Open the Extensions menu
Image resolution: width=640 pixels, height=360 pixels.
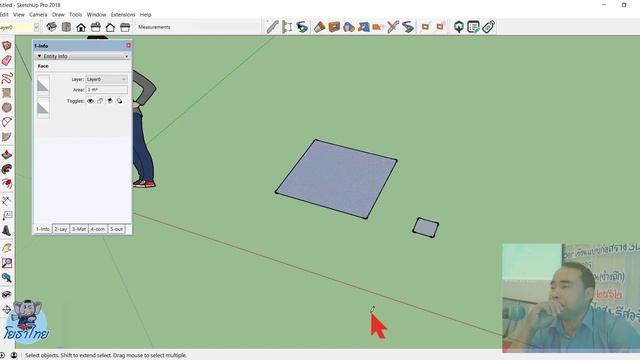123,14
